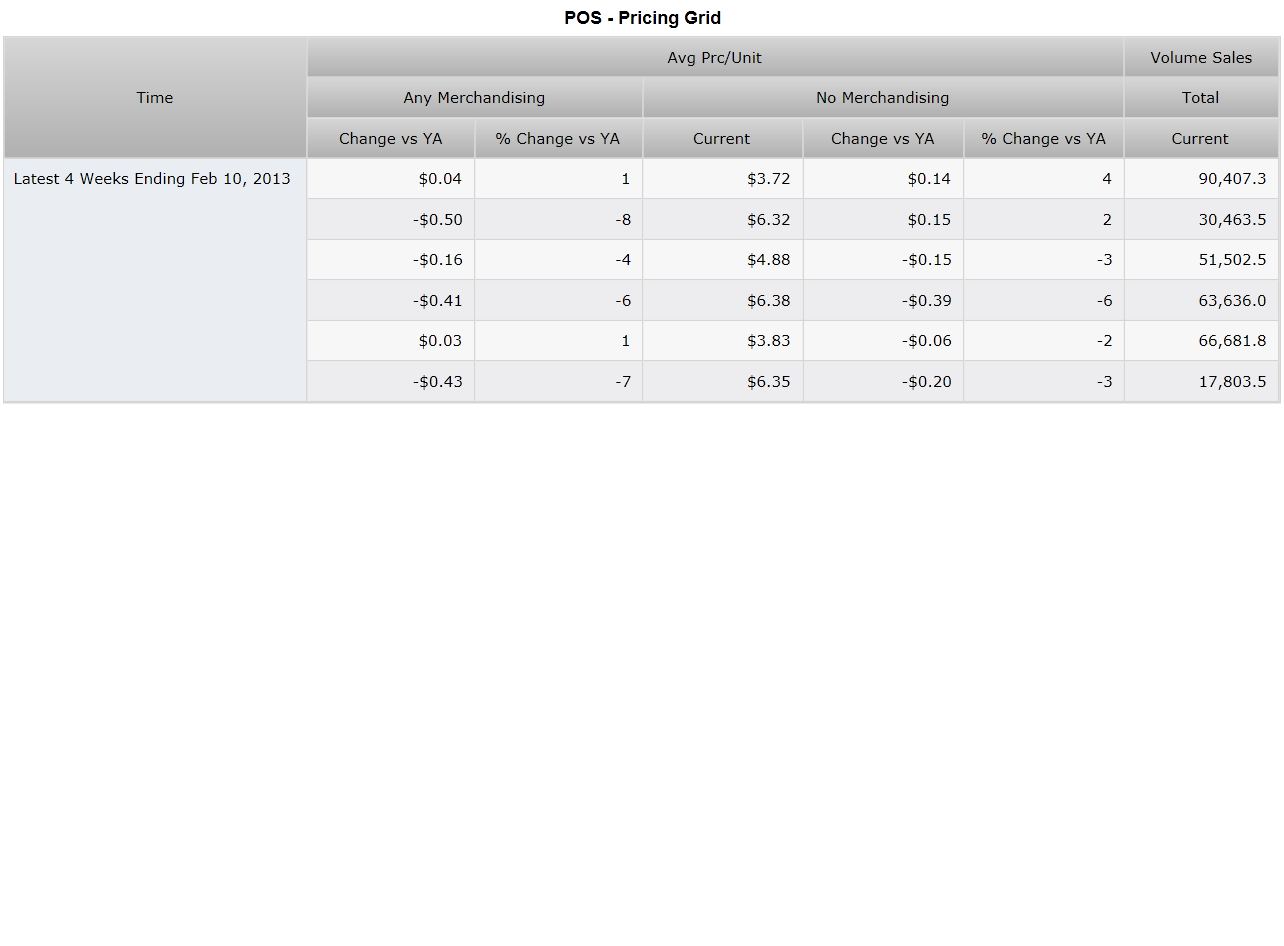Select the $4.88 current price cell

[723, 260]
